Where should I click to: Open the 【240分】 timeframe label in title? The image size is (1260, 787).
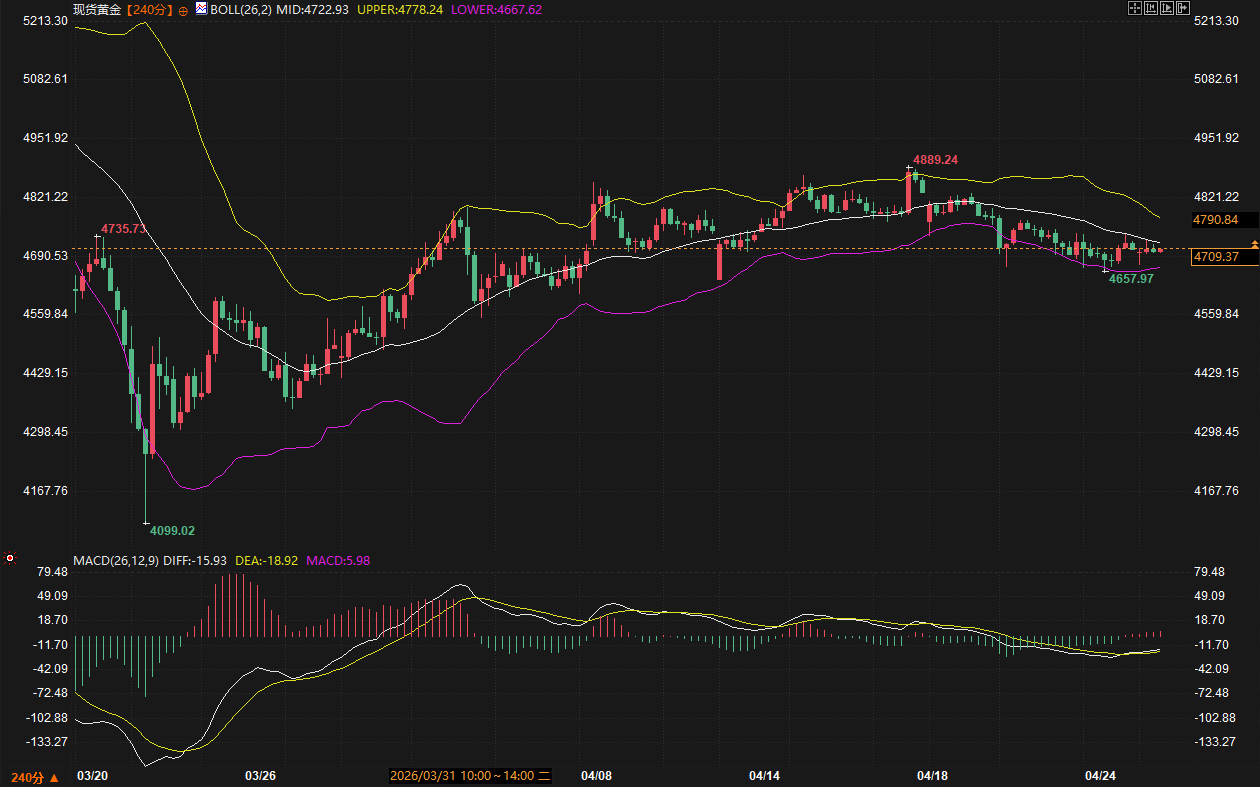[151, 9]
